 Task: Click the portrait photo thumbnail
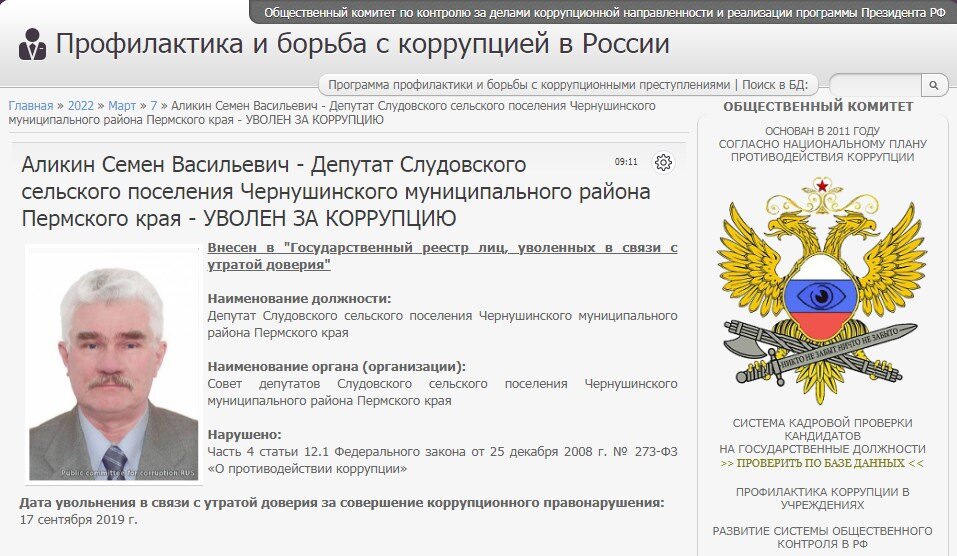[x=114, y=363]
